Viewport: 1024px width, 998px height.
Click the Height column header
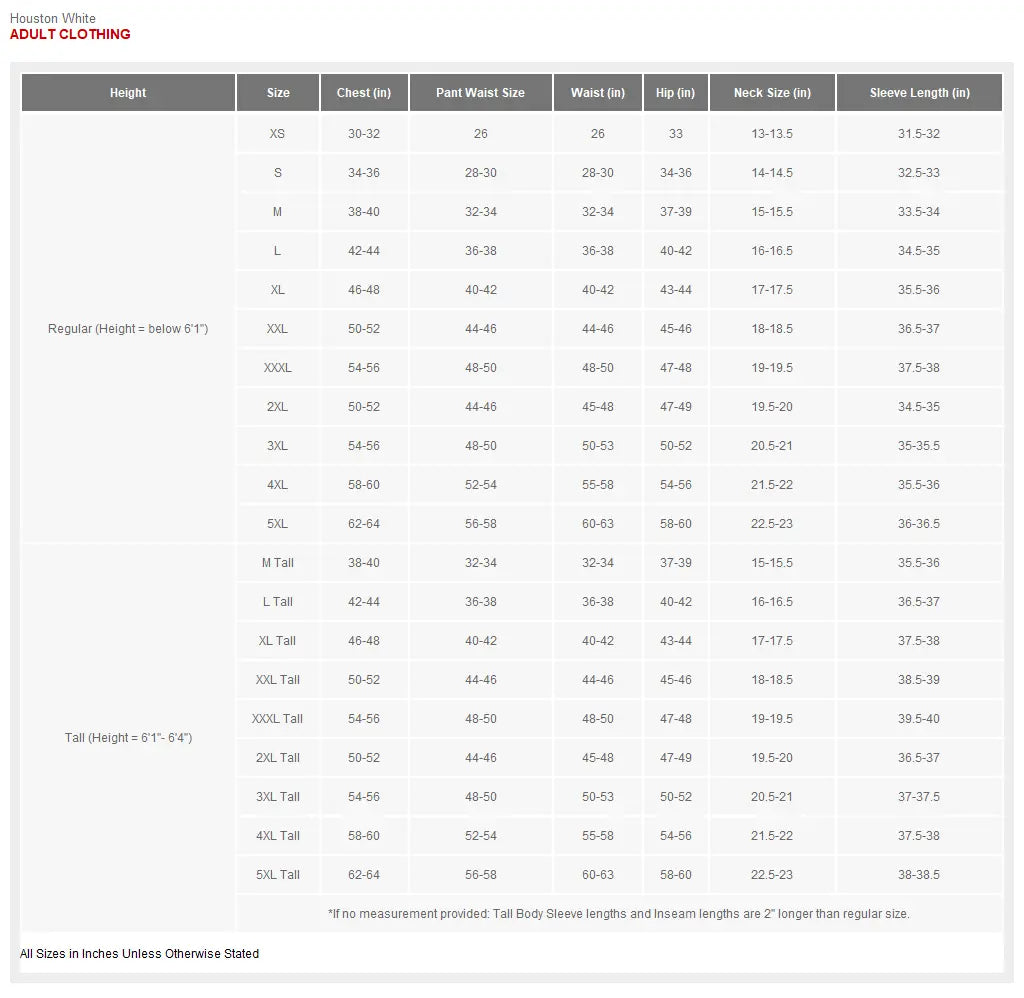[x=128, y=93]
